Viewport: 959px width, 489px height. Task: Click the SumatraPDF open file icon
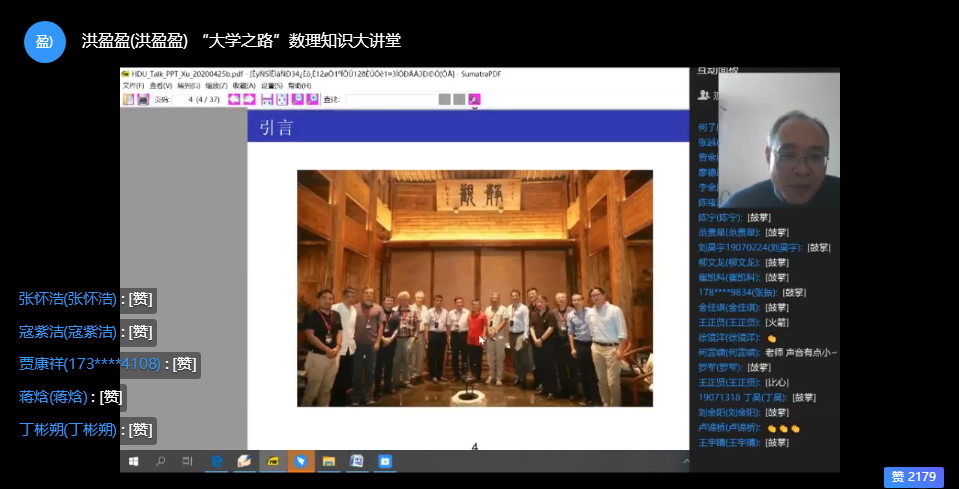pos(128,99)
